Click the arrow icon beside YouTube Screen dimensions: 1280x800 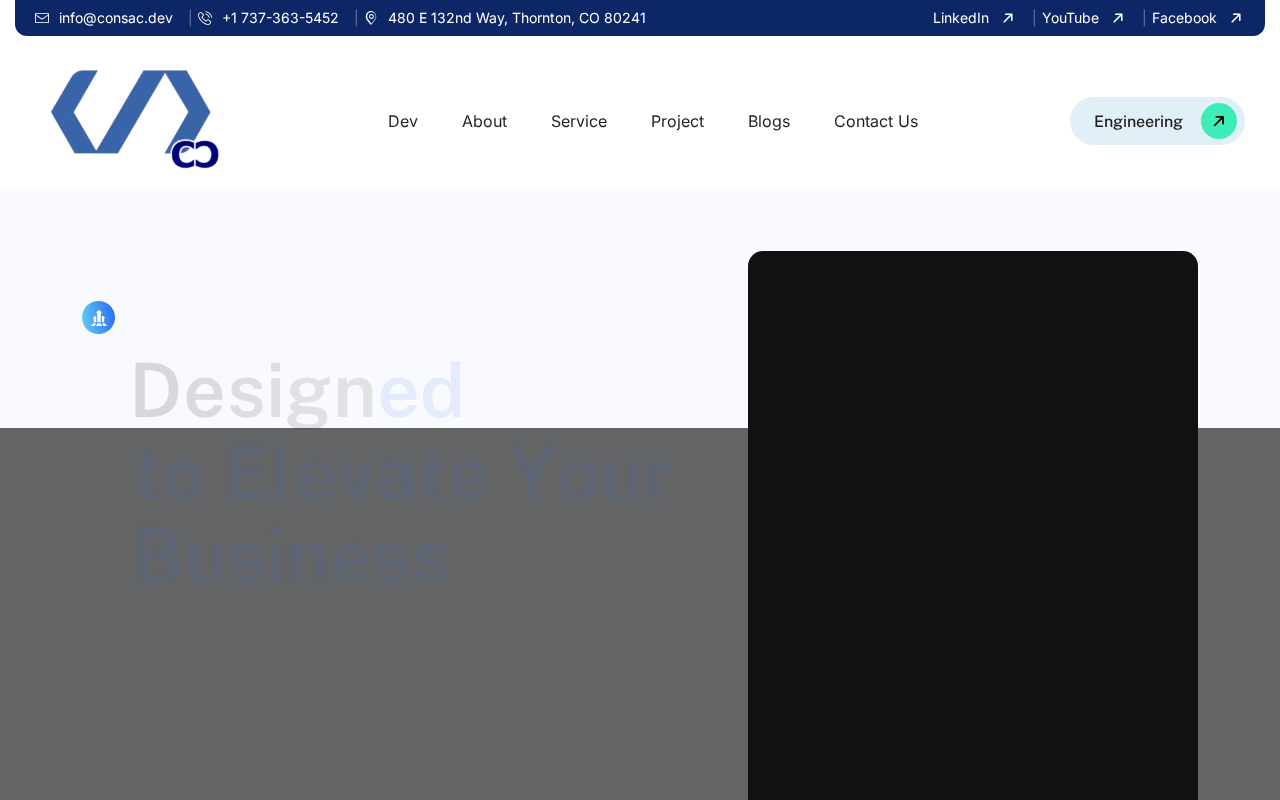tap(1118, 18)
